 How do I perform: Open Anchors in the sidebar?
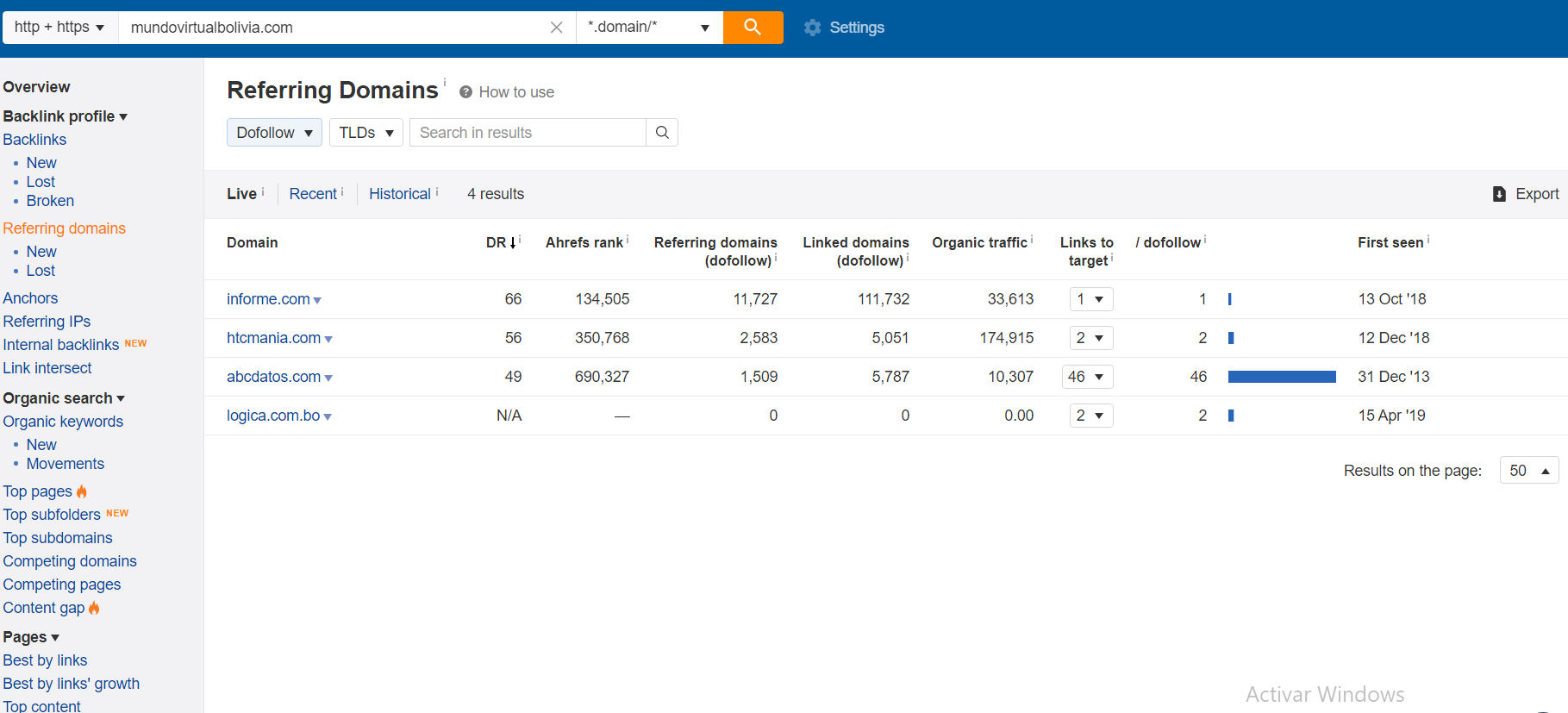pos(30,298)
